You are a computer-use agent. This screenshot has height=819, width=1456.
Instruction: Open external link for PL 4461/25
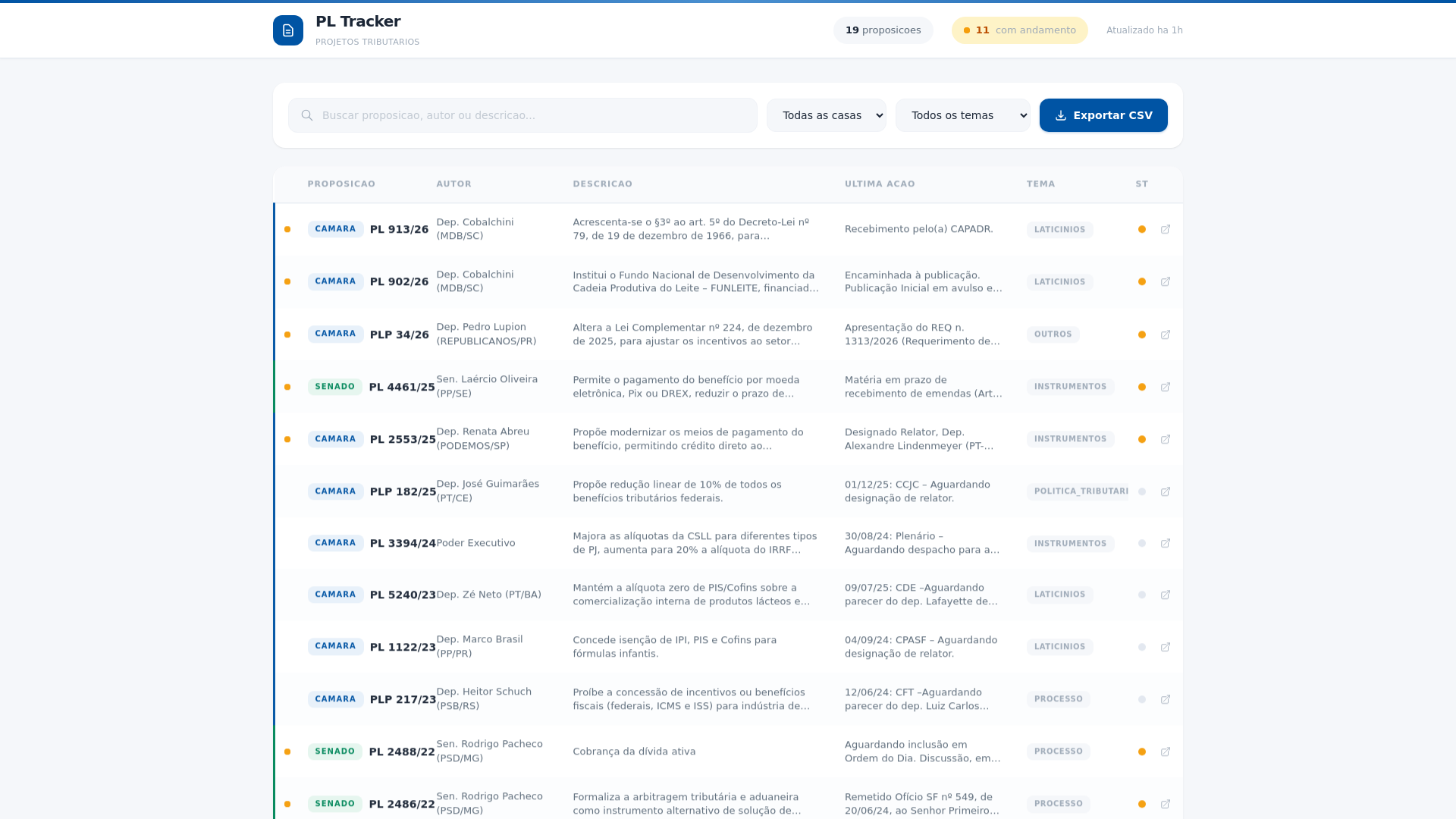click(x=1166, y=387)
